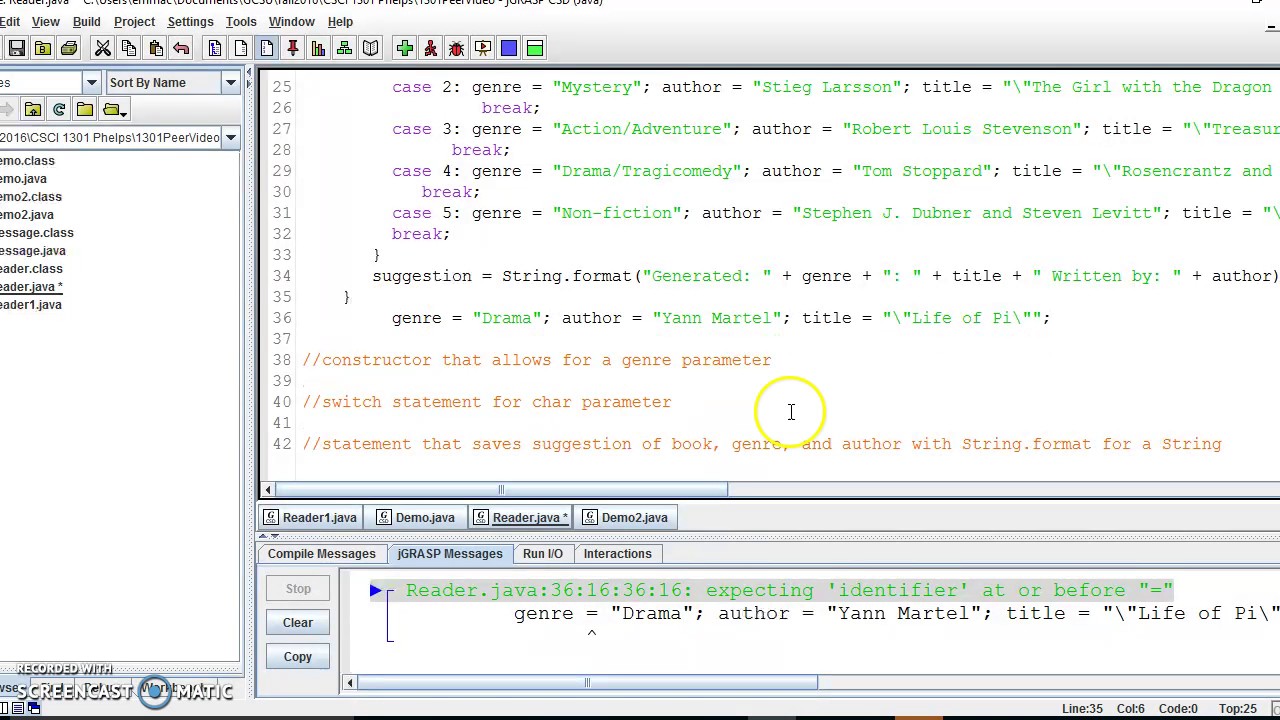Click the Stop button

pos(298,589)
